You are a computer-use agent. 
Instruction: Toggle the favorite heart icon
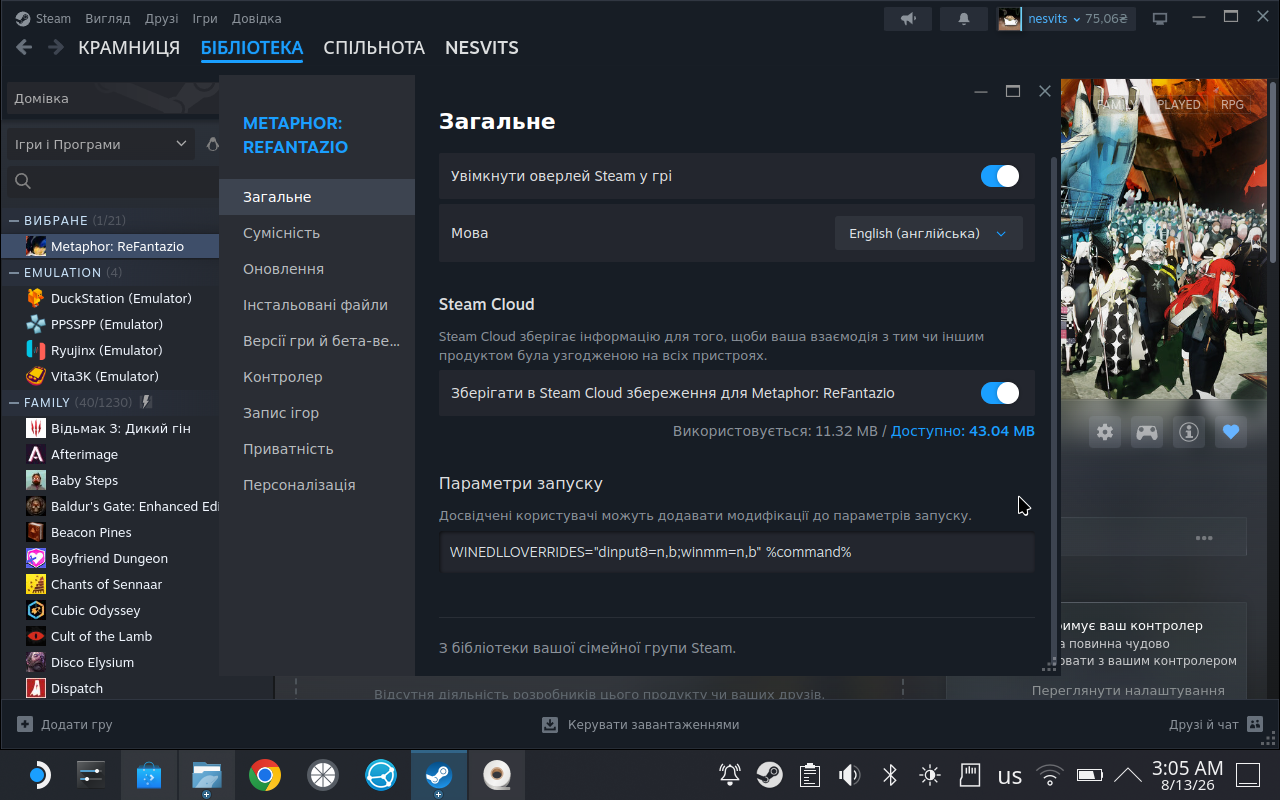[1231, 432]
